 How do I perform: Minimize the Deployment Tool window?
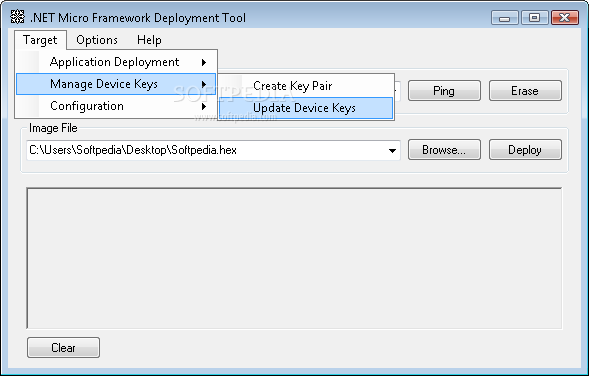click(x=504, y=18)
